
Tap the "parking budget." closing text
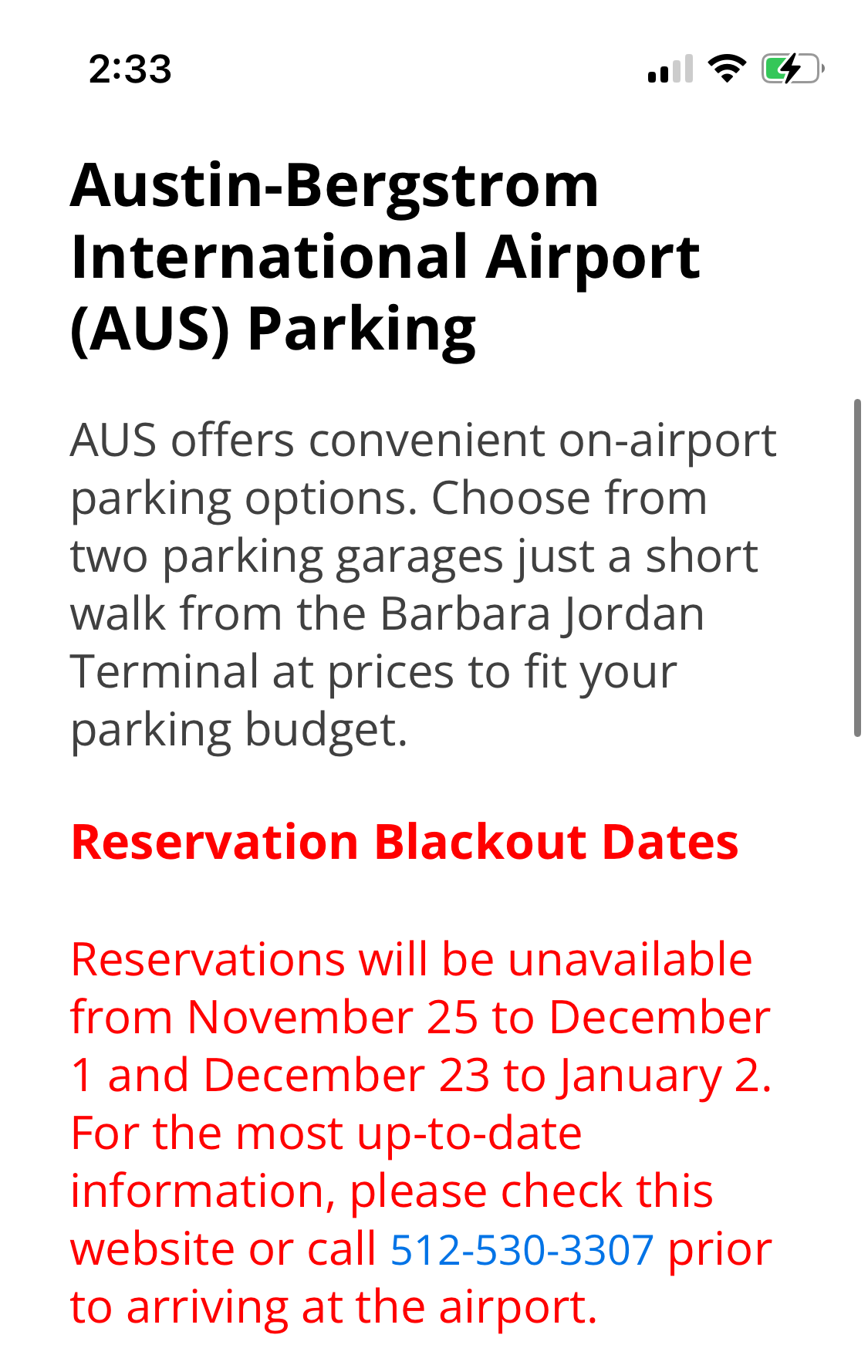click(x=238, y=730)
